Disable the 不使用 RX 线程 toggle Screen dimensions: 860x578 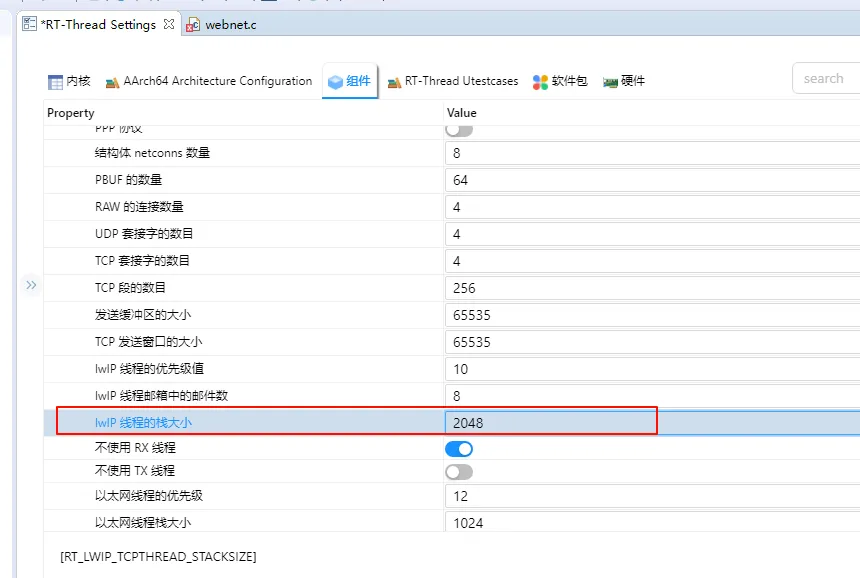click(x=458, y=449)
